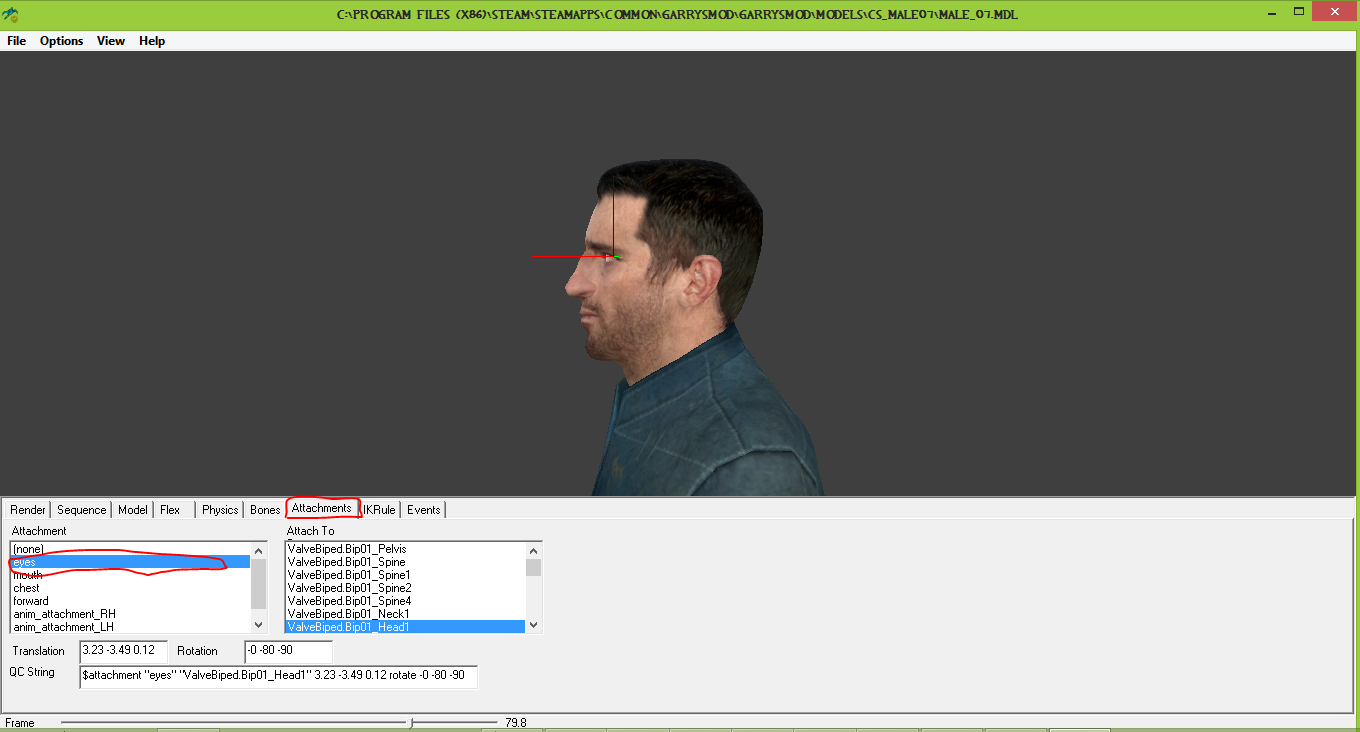Switch to the Physics tab

(220, 510)
